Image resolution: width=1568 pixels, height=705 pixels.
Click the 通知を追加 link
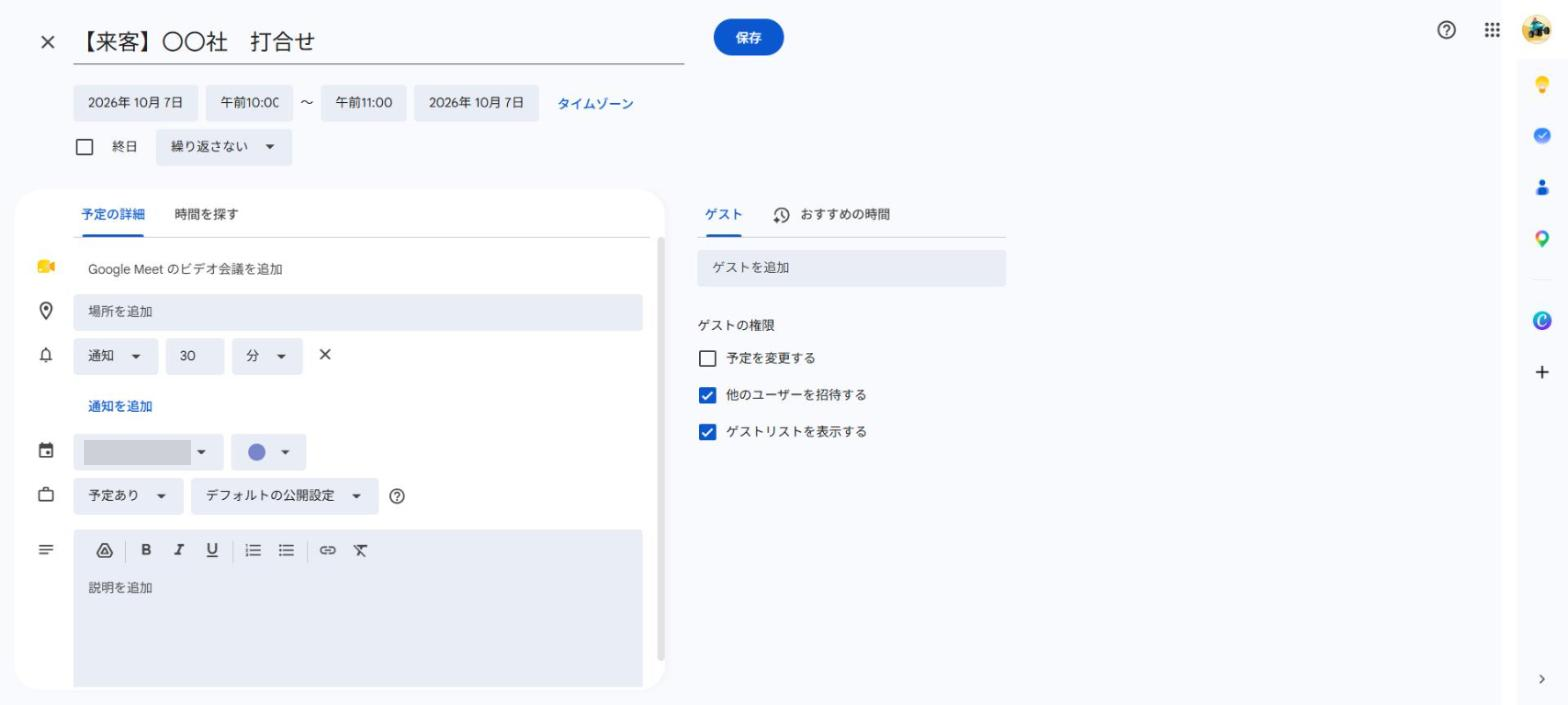tap(120, 406)
